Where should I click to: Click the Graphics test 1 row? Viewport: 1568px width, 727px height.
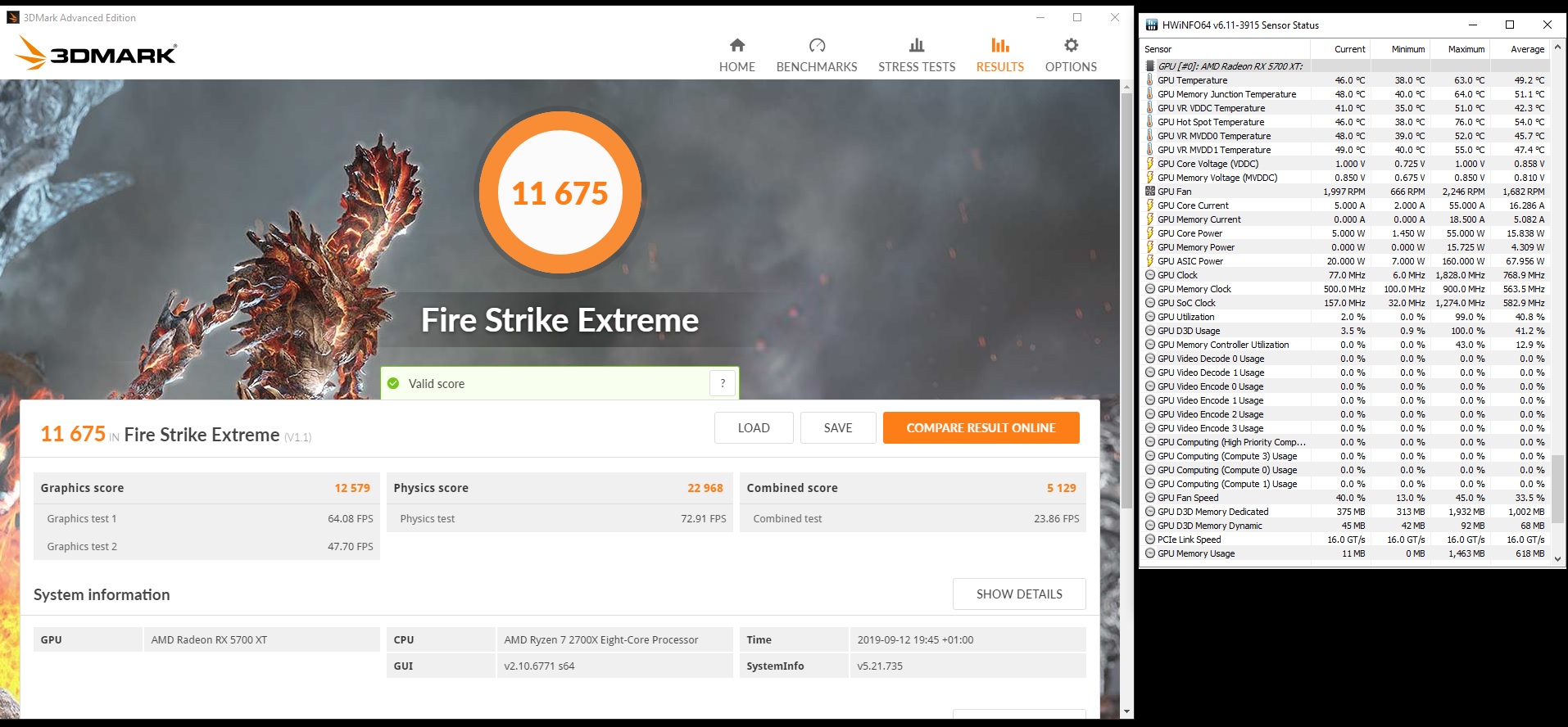[206, 518]
